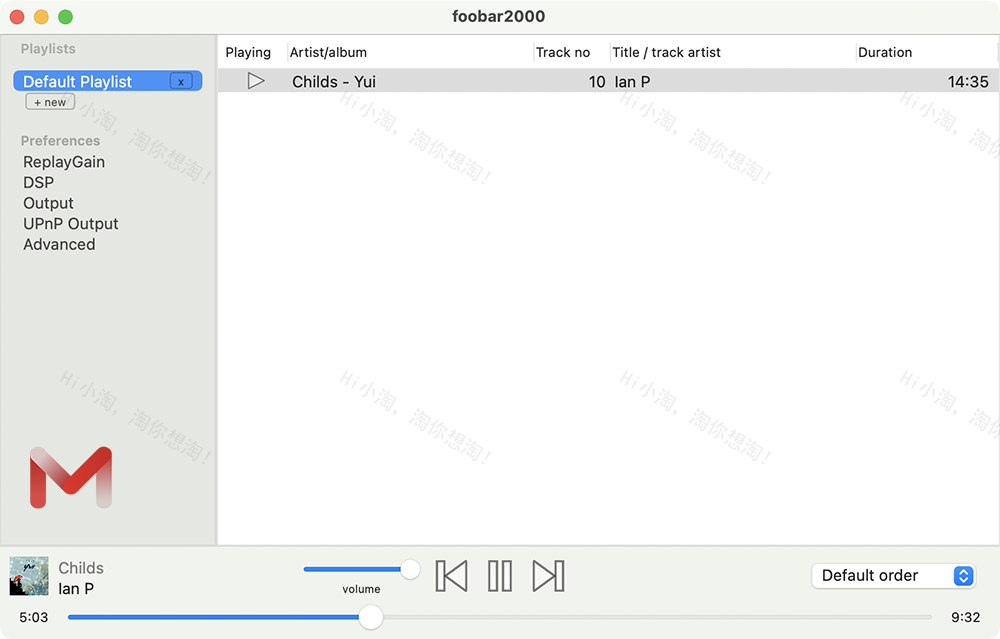Open Output preferences
Screen dimensions: 1000x639
point(48,203)
